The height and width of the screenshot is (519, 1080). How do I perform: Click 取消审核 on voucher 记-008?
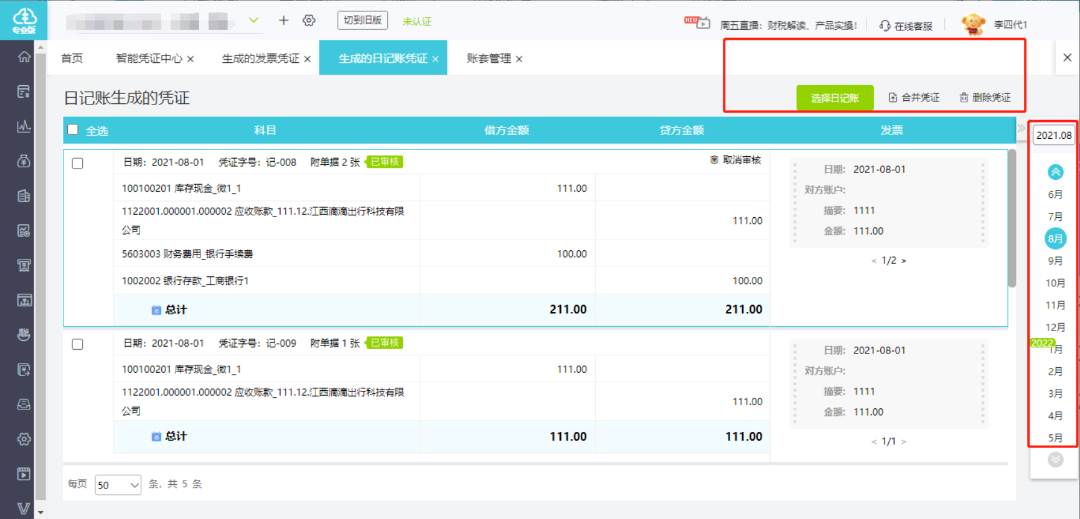coord(741,160)
